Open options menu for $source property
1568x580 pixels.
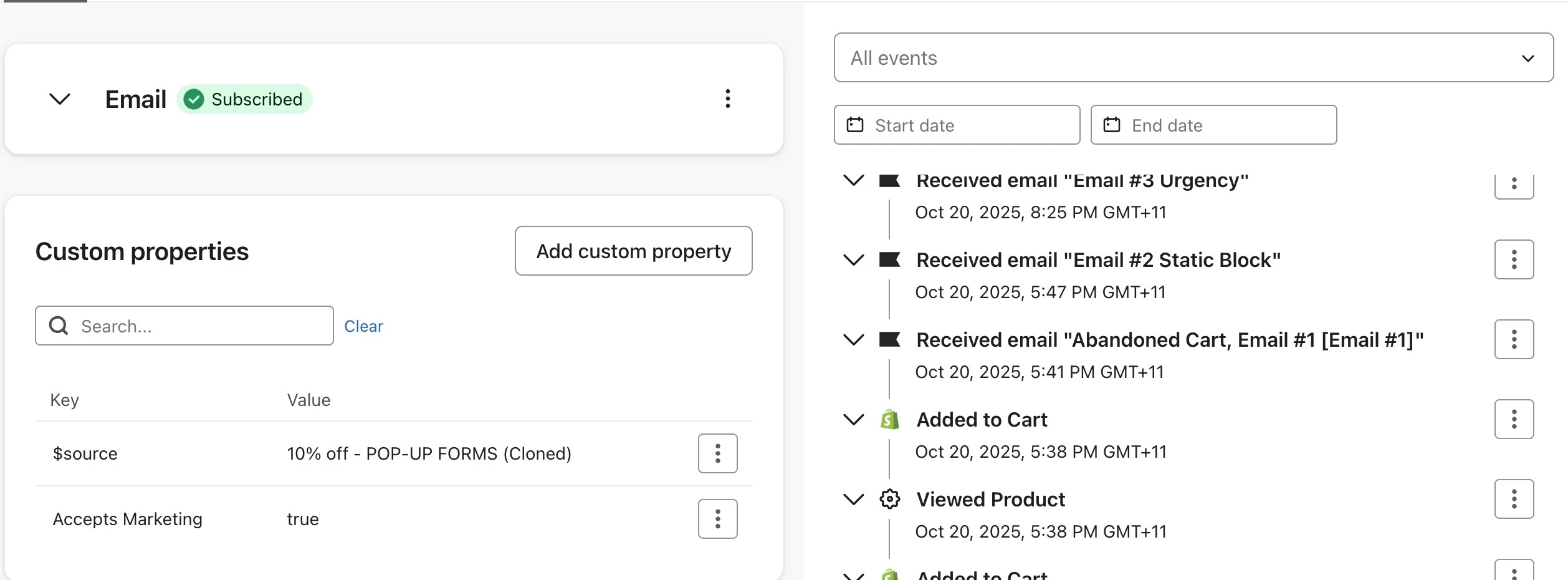click(x=717, y=453)
